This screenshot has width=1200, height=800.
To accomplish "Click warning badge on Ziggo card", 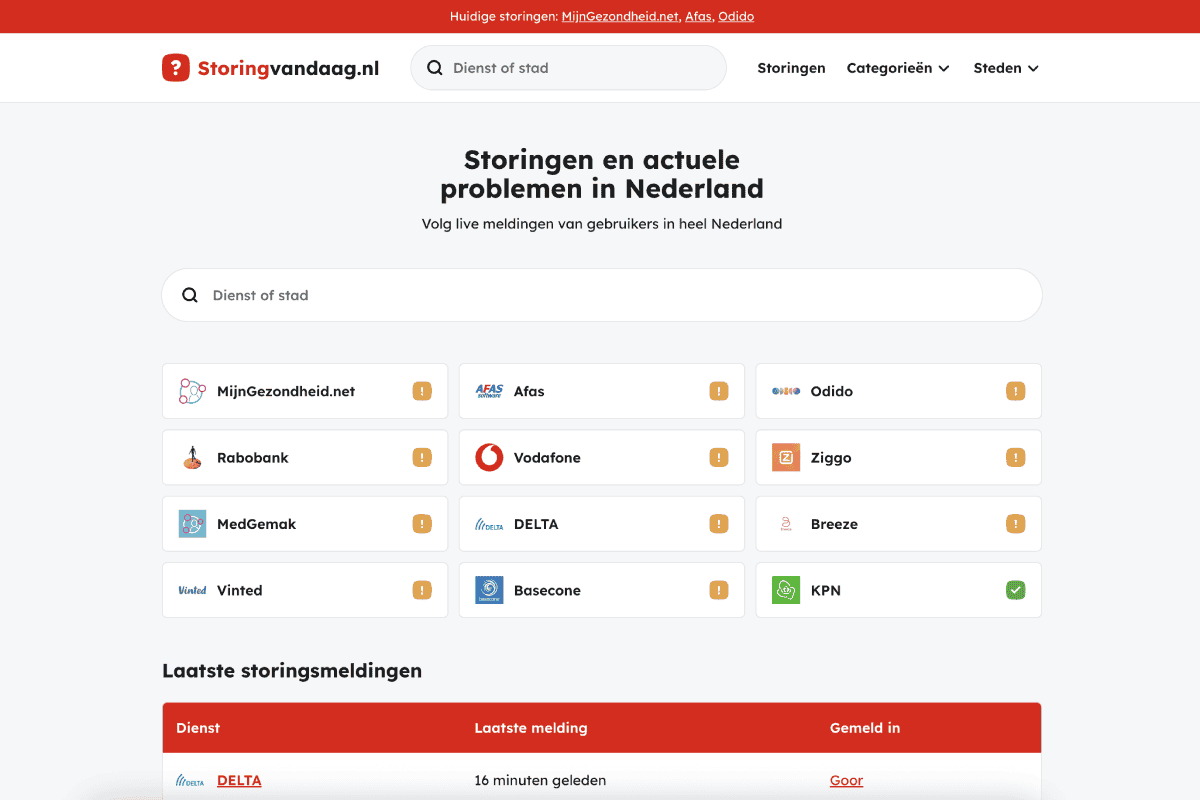I will [1016, 458].
